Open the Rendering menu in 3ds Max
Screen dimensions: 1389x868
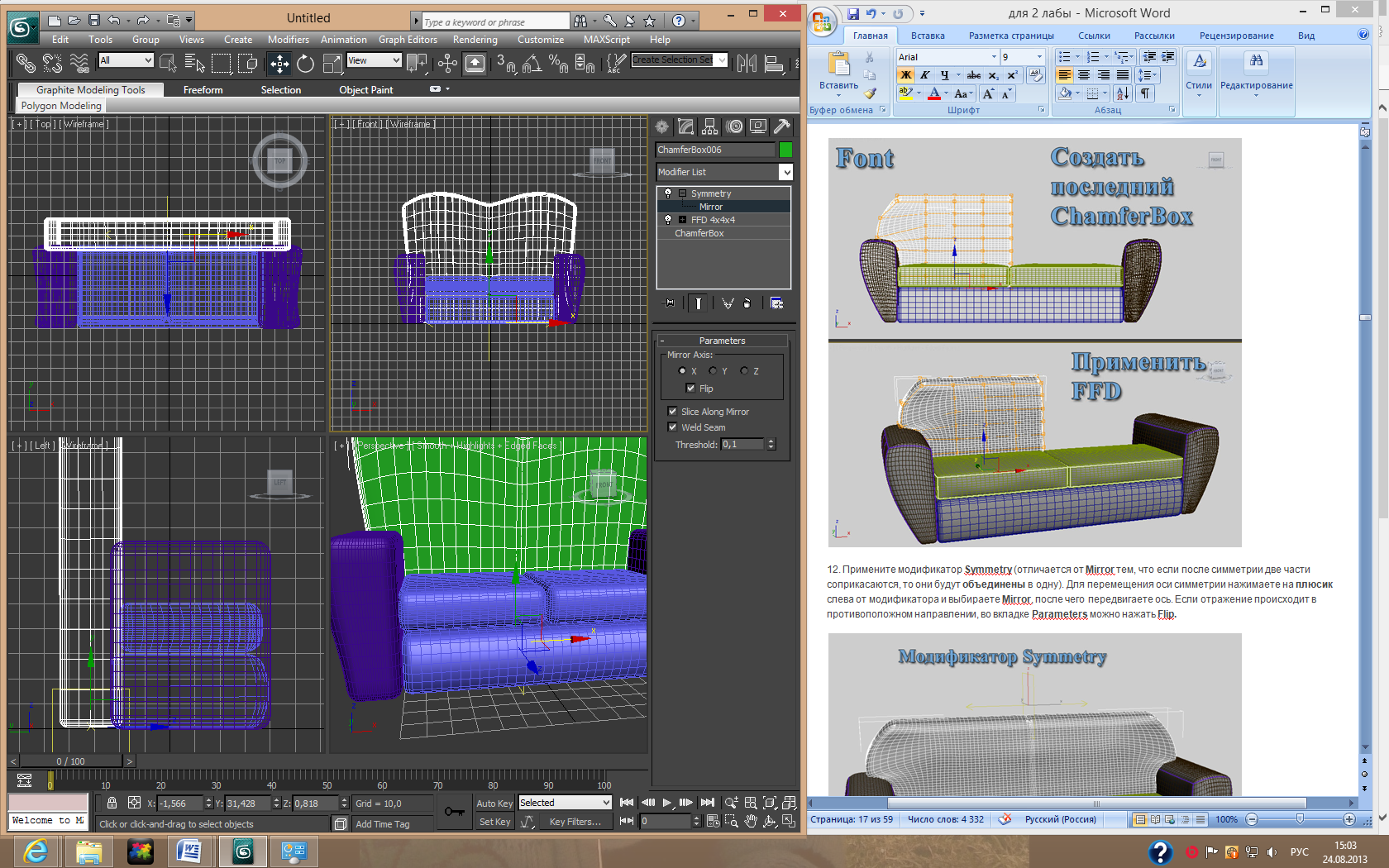click(x=475, y=40)
